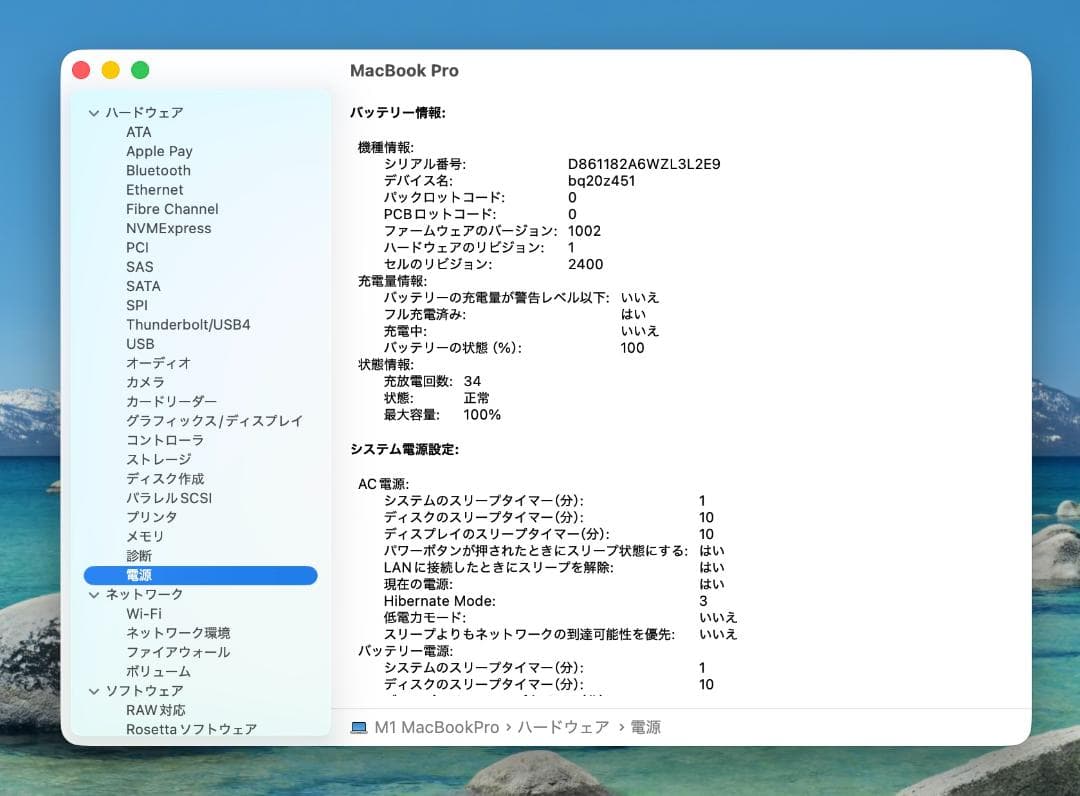Select Ethernet in the sidebar
This screenshot has height=796, width=1080.
click(154, 190)
